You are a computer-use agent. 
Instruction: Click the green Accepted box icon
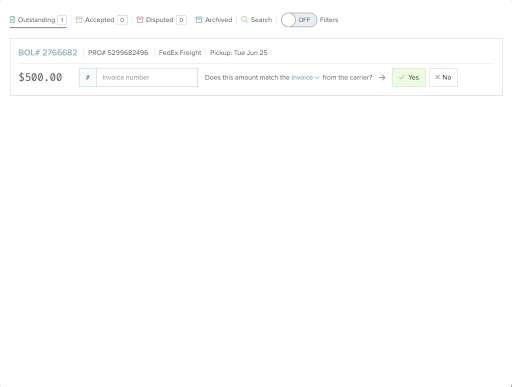pos(79,20)
